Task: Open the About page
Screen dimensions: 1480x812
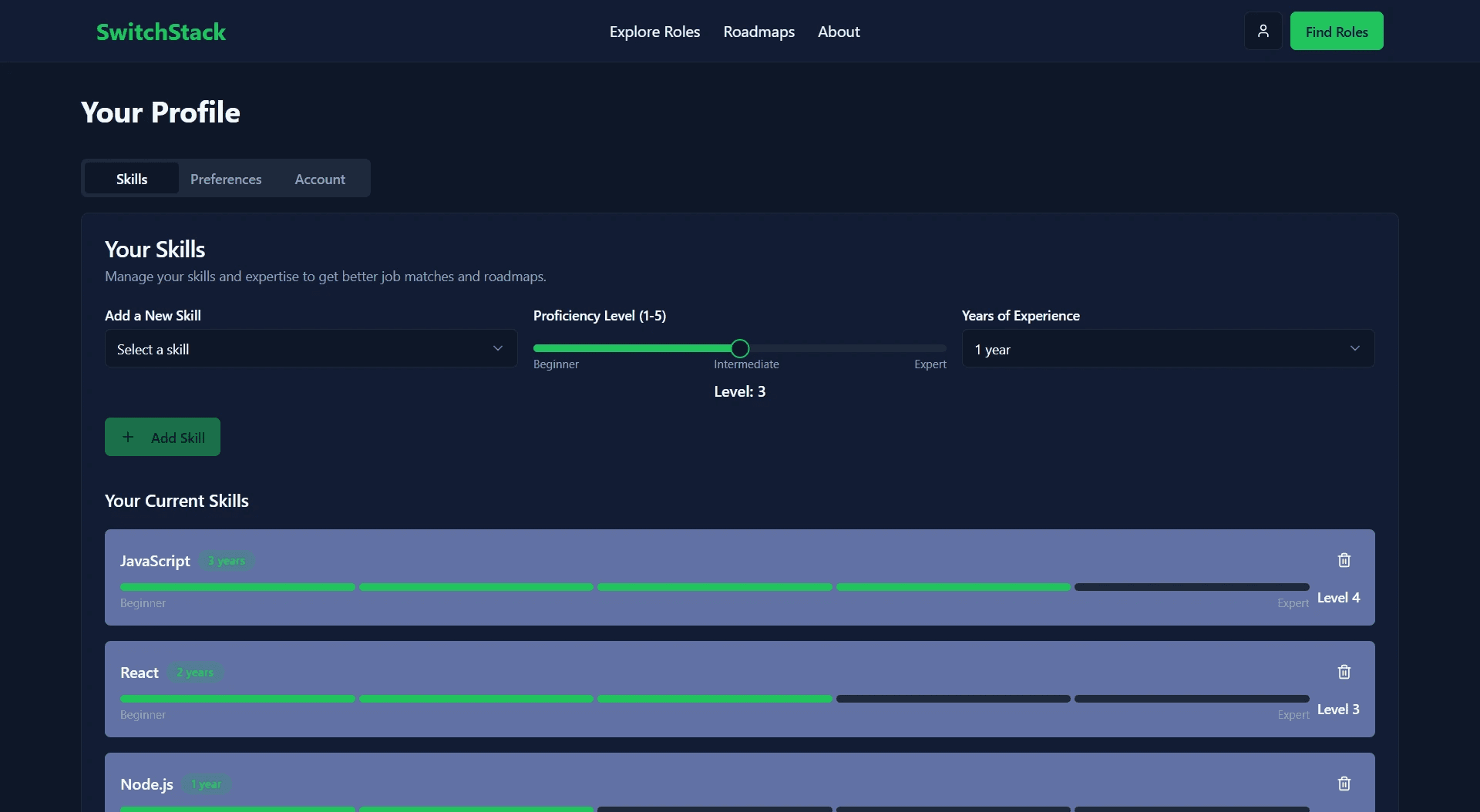Action: click(839, 32)
